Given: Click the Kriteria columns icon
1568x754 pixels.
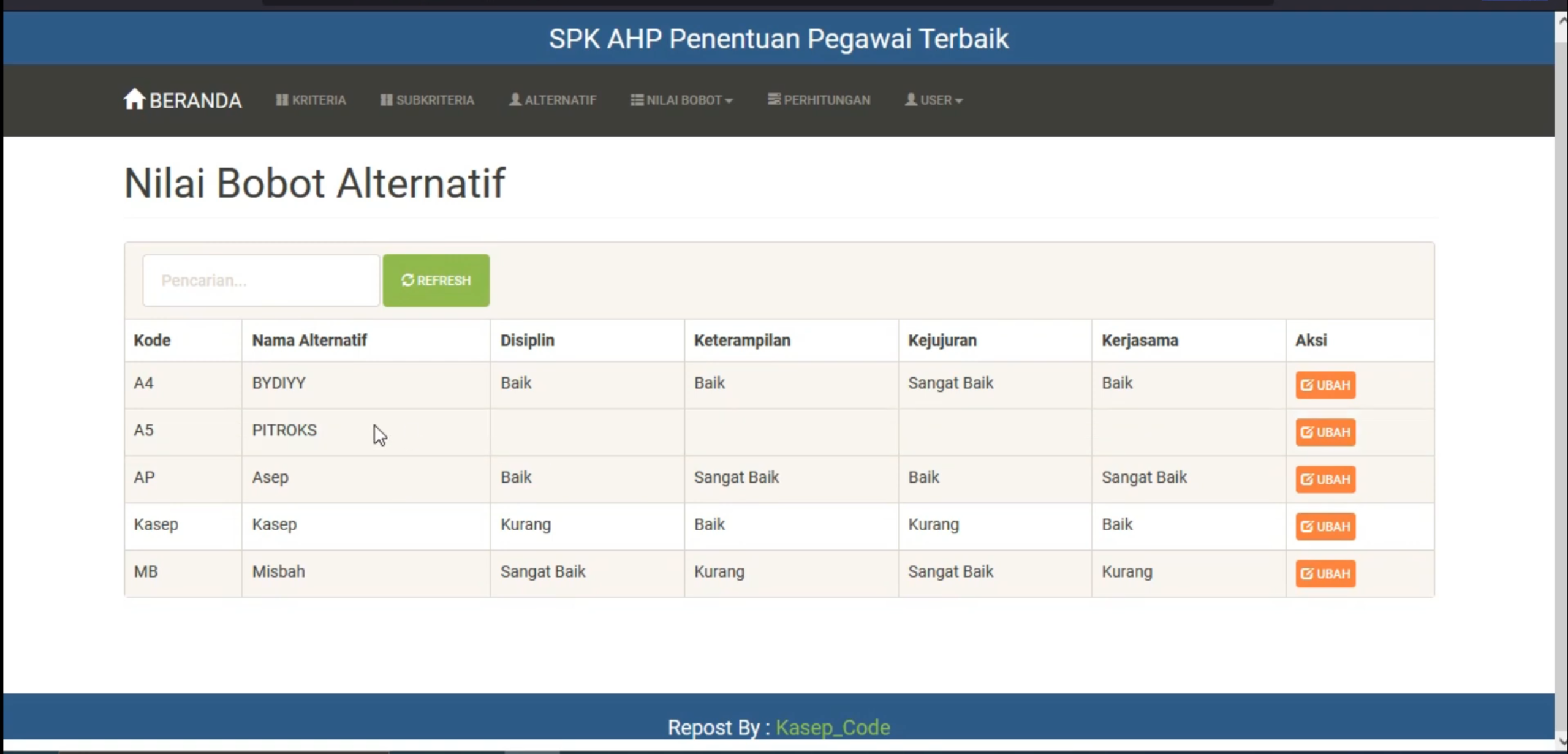Looking at the screenshot, I should [x=282, y=100].
